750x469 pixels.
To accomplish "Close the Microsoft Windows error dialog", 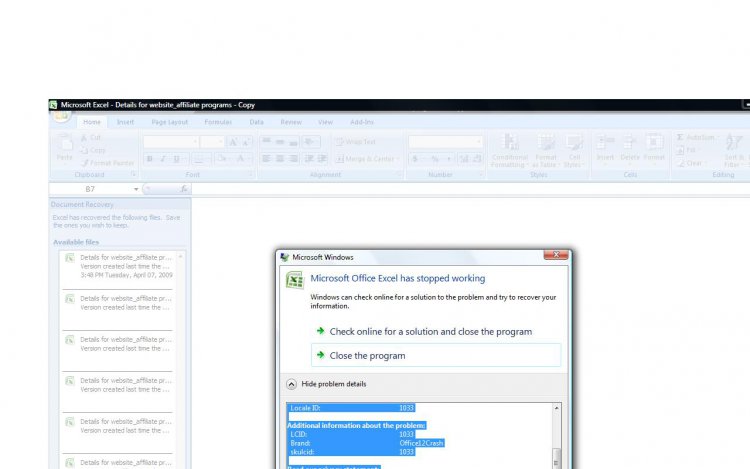I will point(556,255).
